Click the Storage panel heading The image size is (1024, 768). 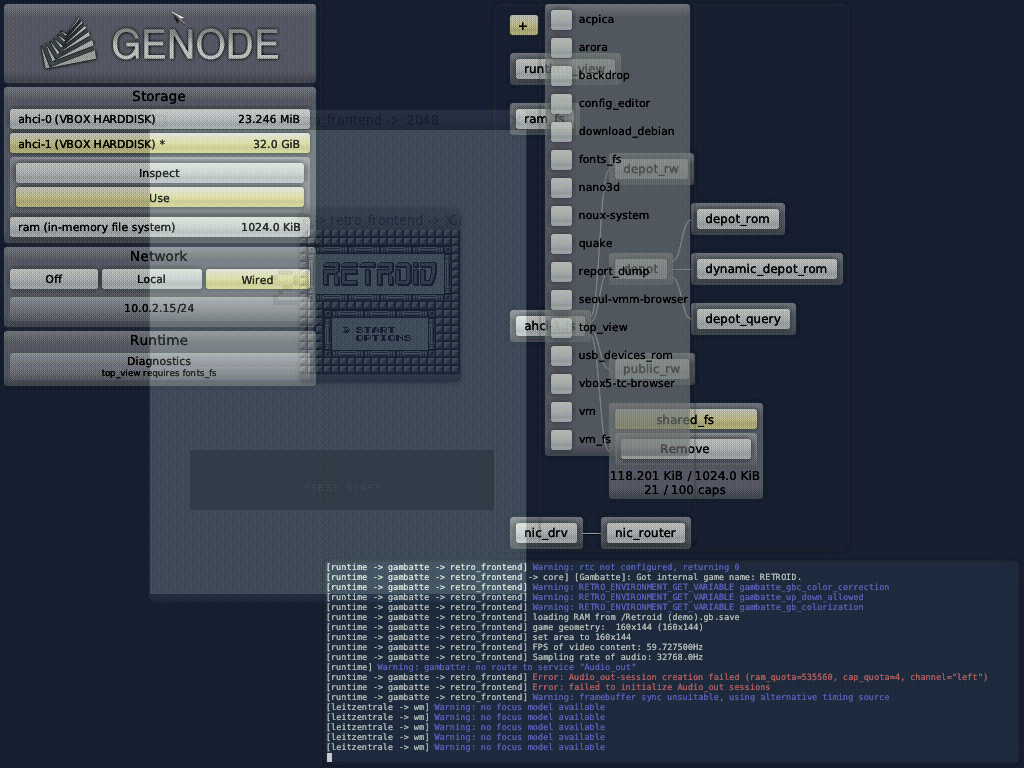click(159, 97)
